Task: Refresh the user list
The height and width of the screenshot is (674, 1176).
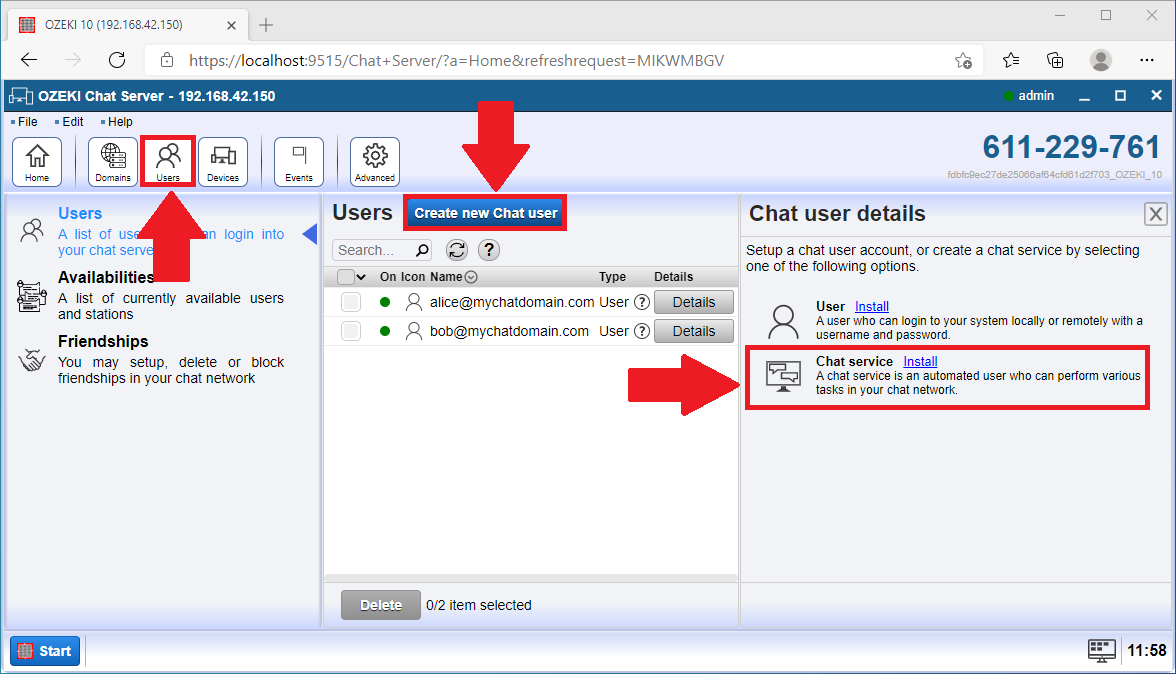Action: 457,250
